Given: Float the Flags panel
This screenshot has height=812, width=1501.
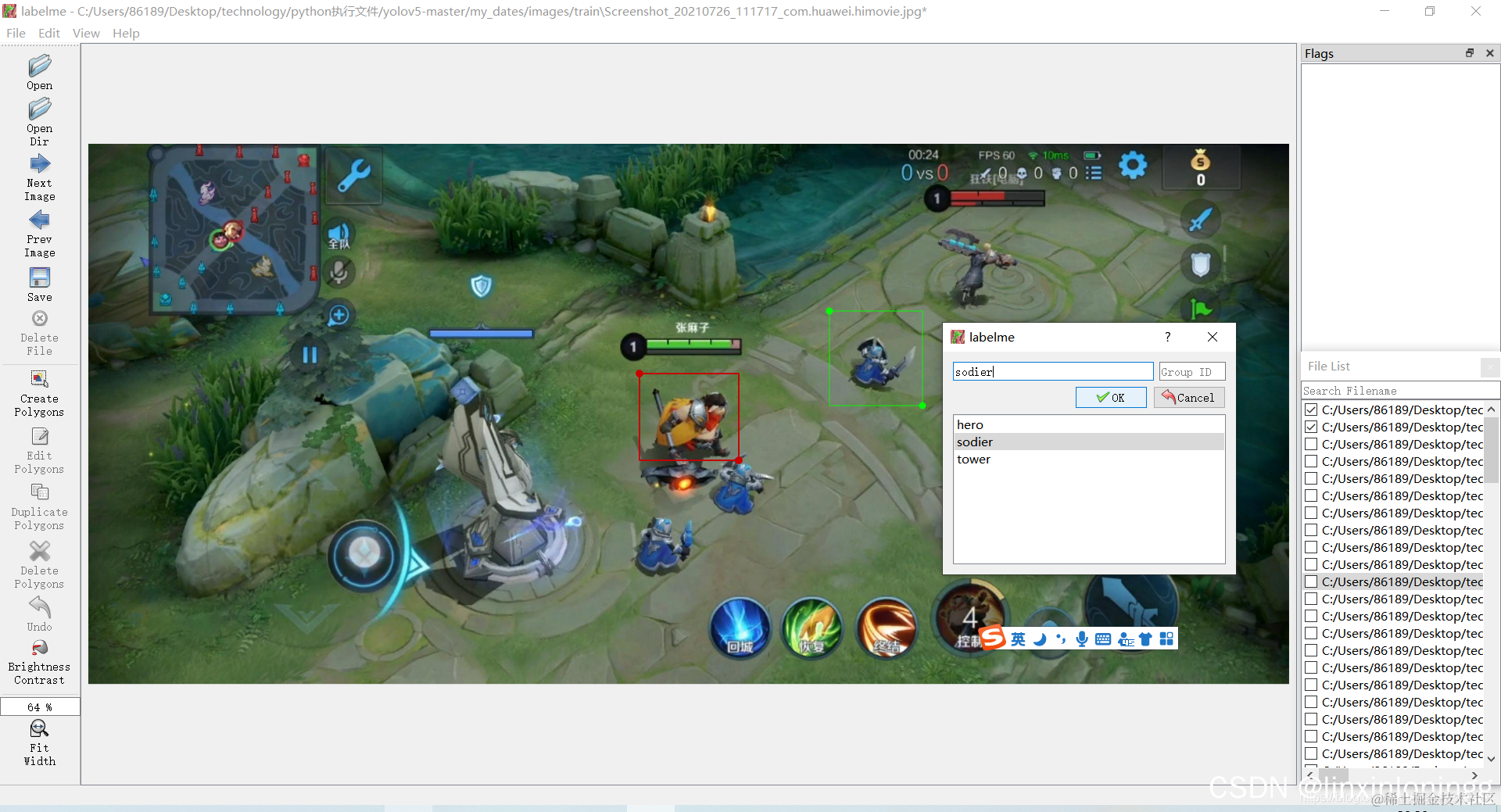Looking at the screenshot, I should pos(1470,53).
